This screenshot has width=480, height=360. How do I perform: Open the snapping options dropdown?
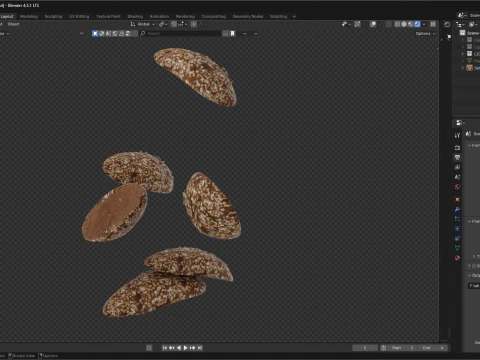point(182,24)
